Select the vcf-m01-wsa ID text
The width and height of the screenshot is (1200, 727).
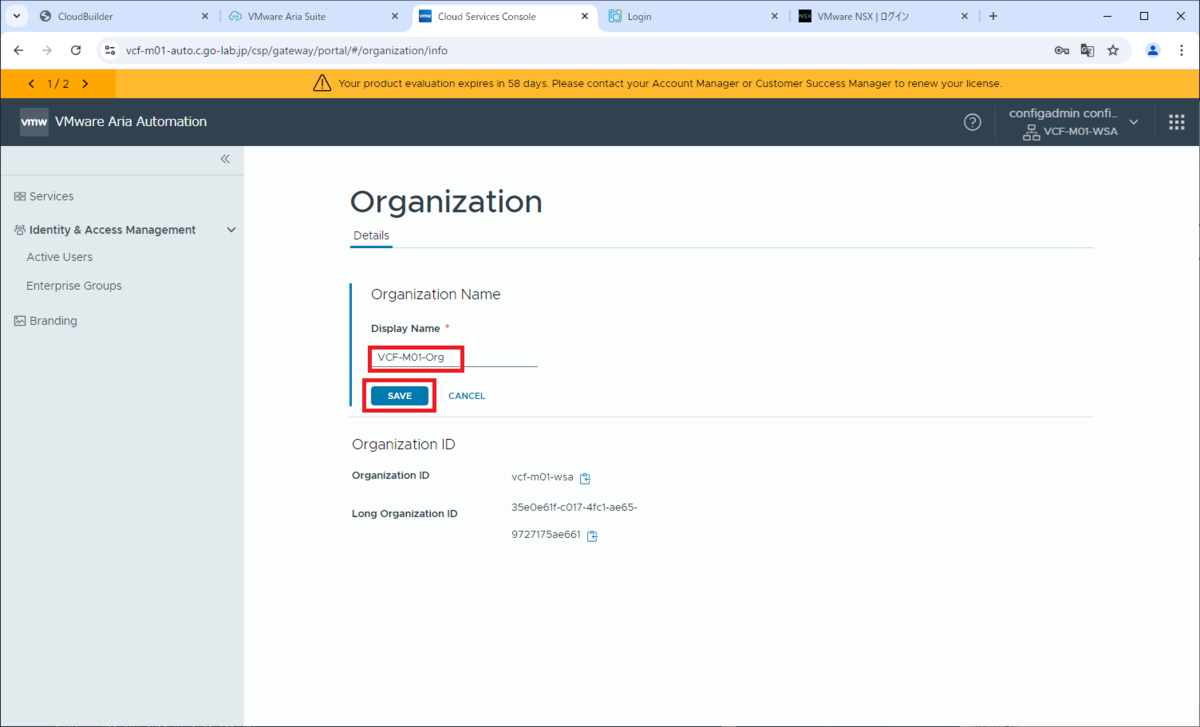(x=541, y=478)
